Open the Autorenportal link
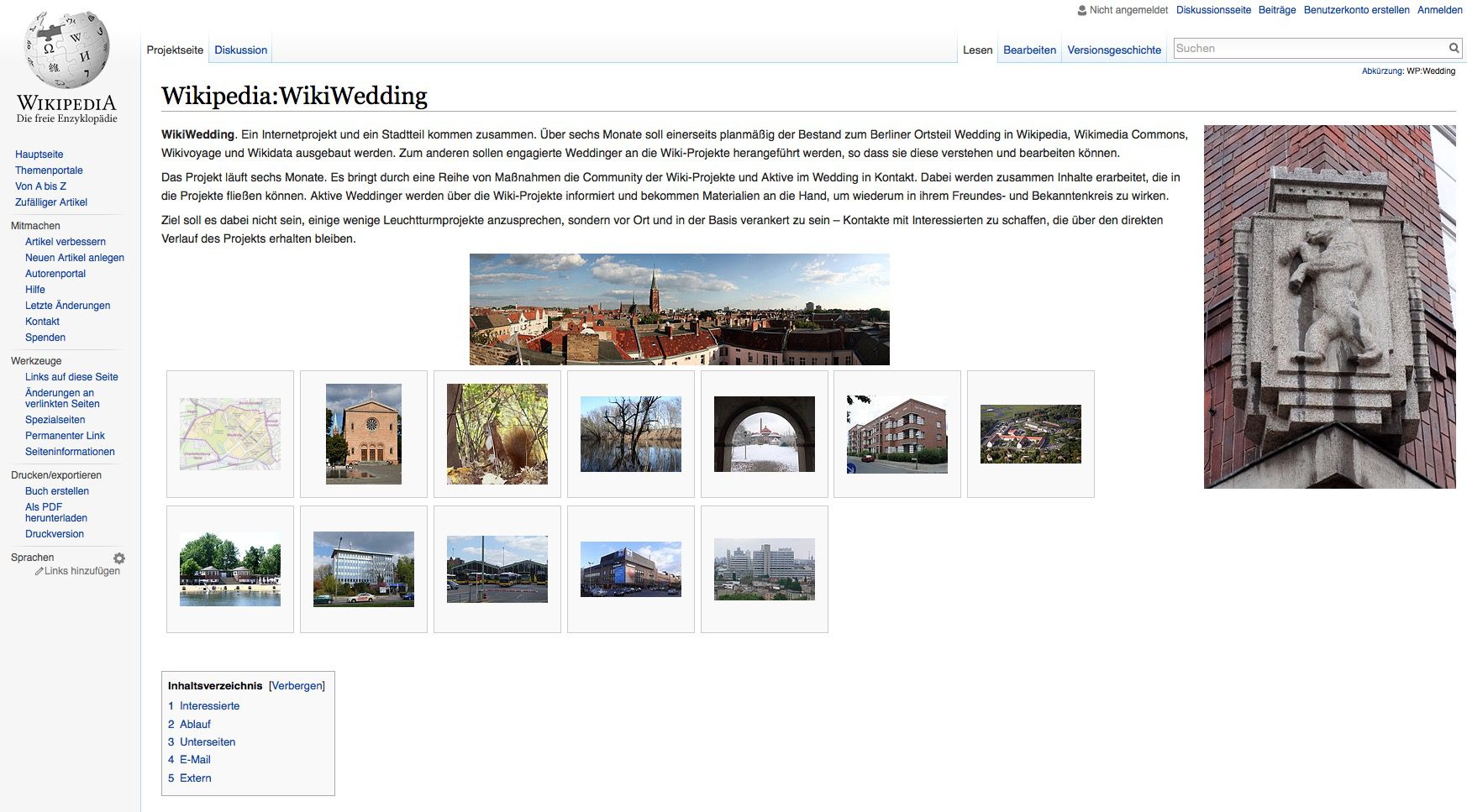This screenshot has height=812, width=1467. pyautogui.click(x=55, y=274)
